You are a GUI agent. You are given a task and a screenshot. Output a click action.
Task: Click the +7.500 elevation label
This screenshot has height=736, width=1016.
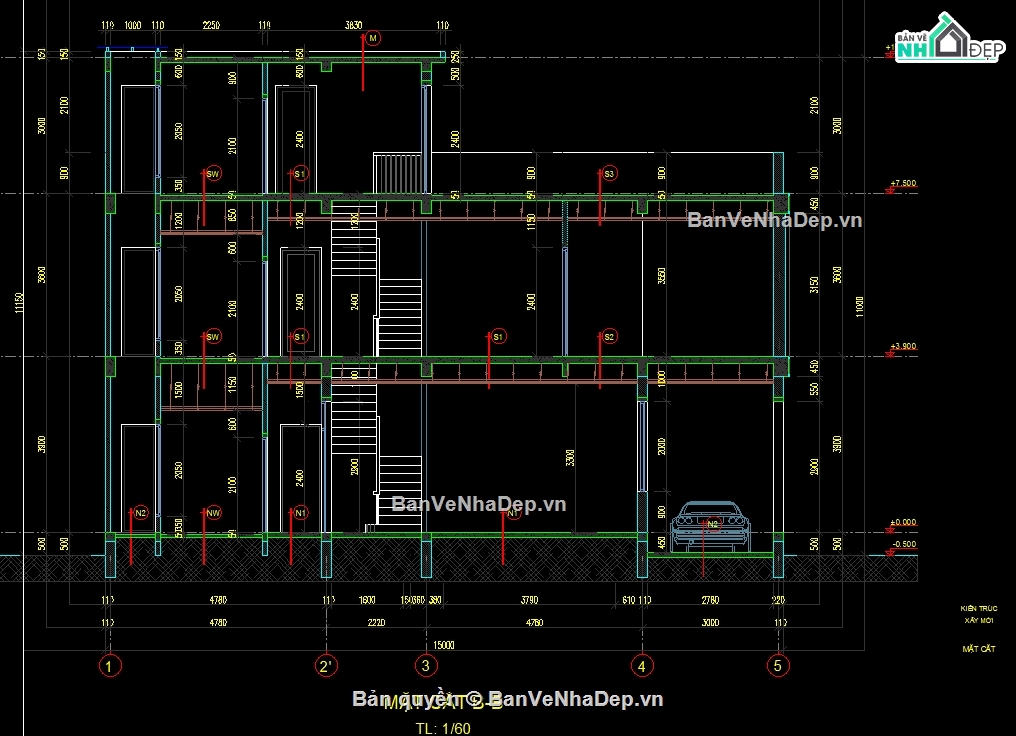click(x=903, y=183)
